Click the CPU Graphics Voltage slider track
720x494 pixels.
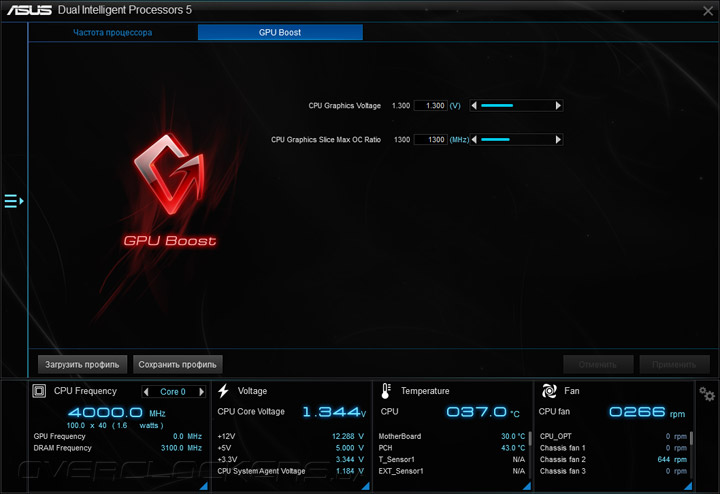[516, 106]
